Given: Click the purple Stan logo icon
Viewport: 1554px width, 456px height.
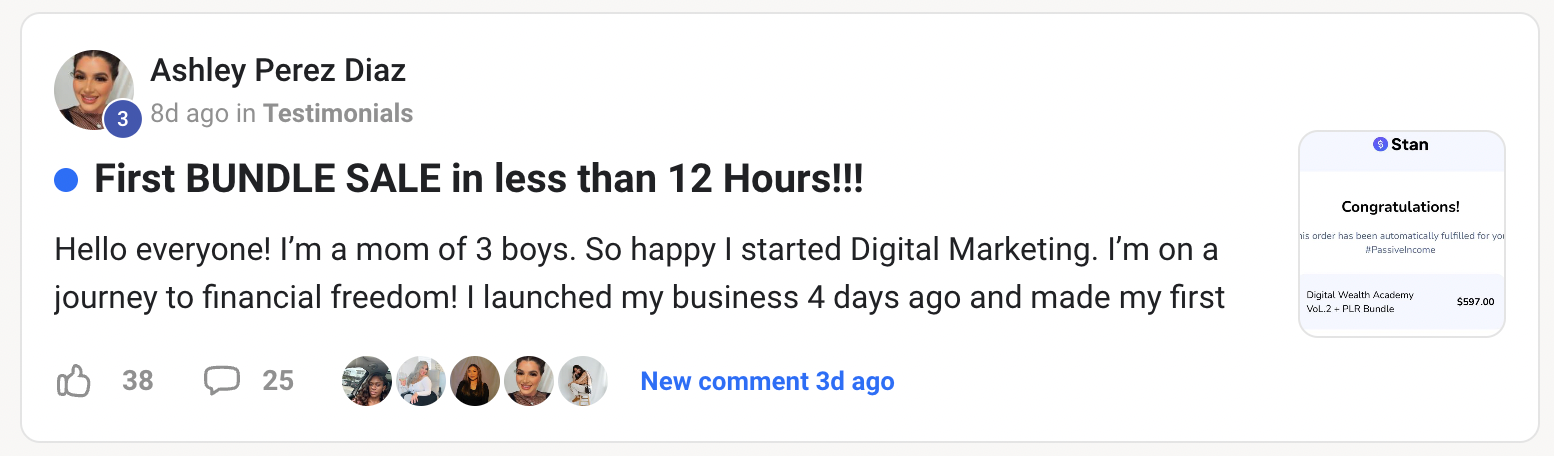Looking at the screenshot, I should 1380,145.
